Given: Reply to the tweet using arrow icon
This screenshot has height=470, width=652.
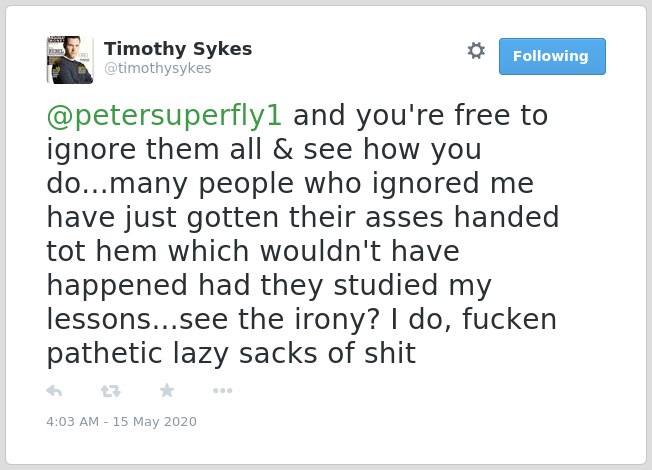Looking at the screenshot, I should tap(54, 391).
